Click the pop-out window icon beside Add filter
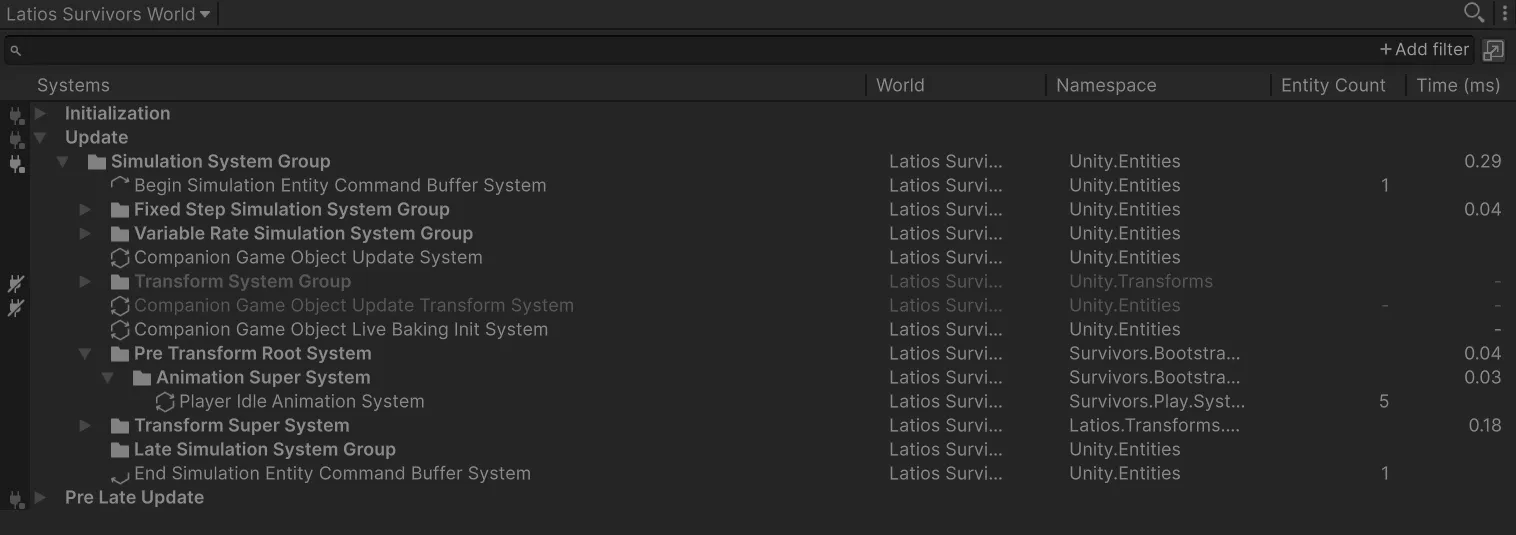The image size is (1516, 535). (1493, 50)
